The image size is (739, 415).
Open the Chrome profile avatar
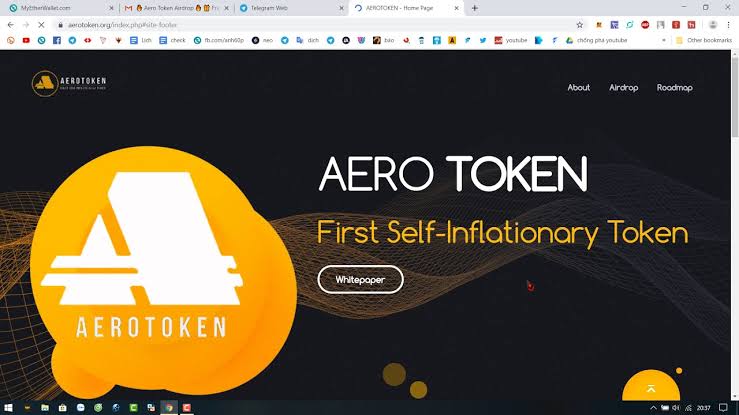tap(713, 25)
